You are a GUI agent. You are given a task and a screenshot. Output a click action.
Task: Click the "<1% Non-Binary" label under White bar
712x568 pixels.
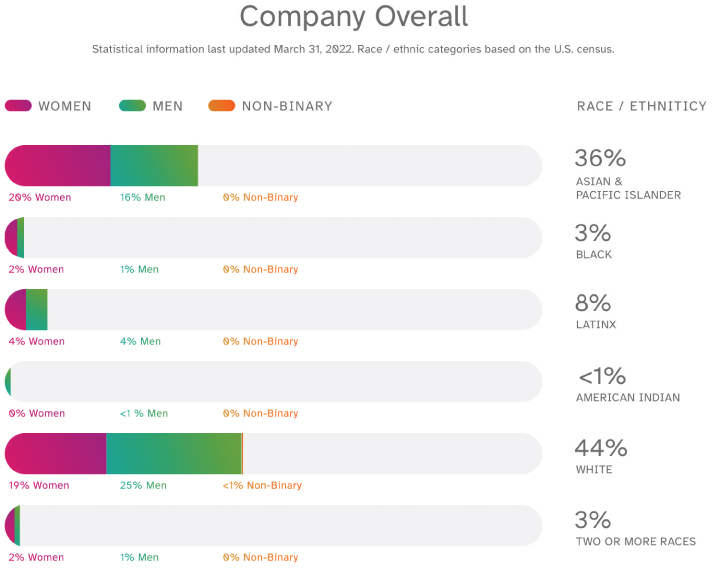click(262, 486)
